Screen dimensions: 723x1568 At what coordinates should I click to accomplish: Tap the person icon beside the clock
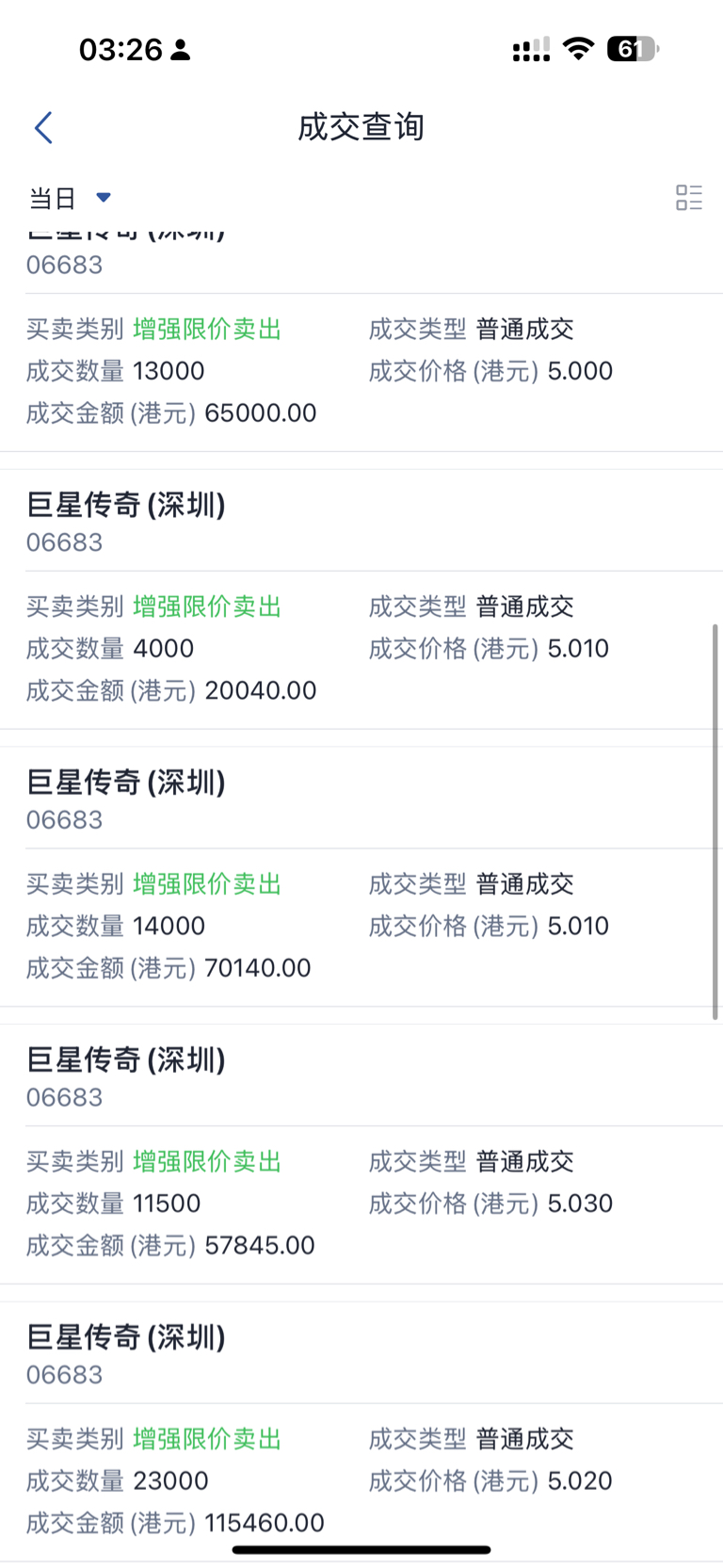click(181, 50)
